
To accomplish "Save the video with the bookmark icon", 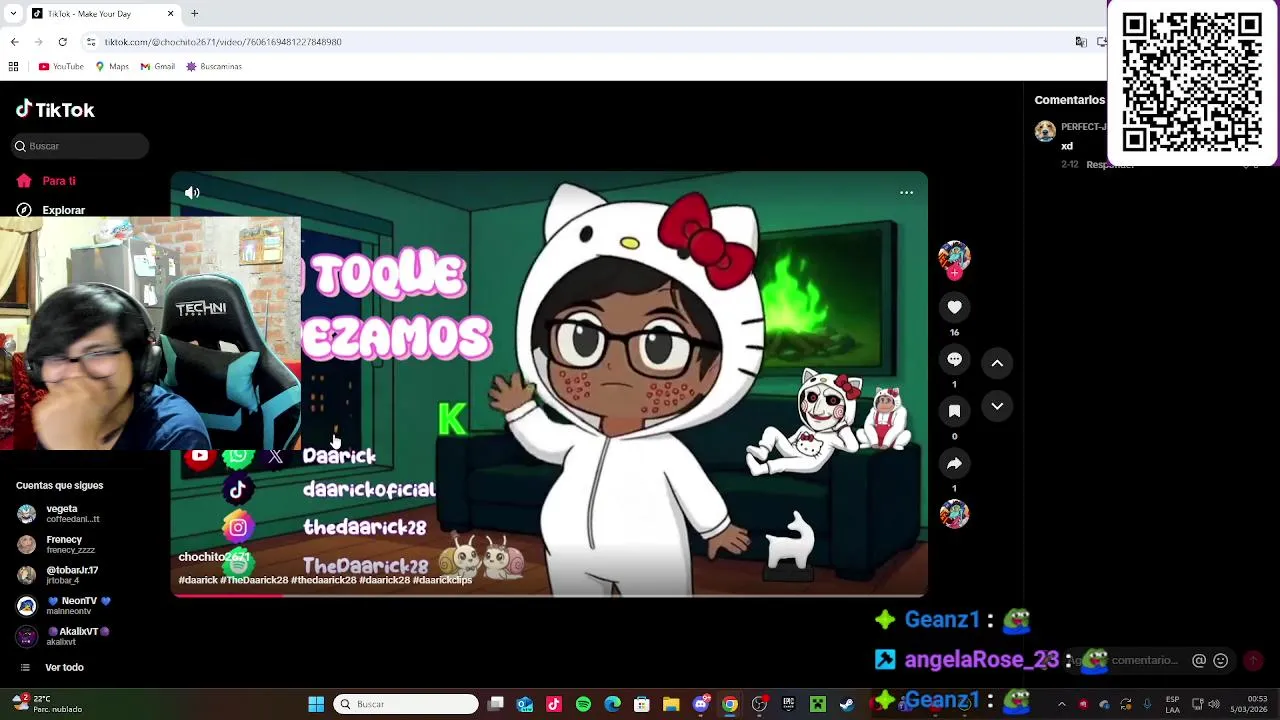I will 954,411.
